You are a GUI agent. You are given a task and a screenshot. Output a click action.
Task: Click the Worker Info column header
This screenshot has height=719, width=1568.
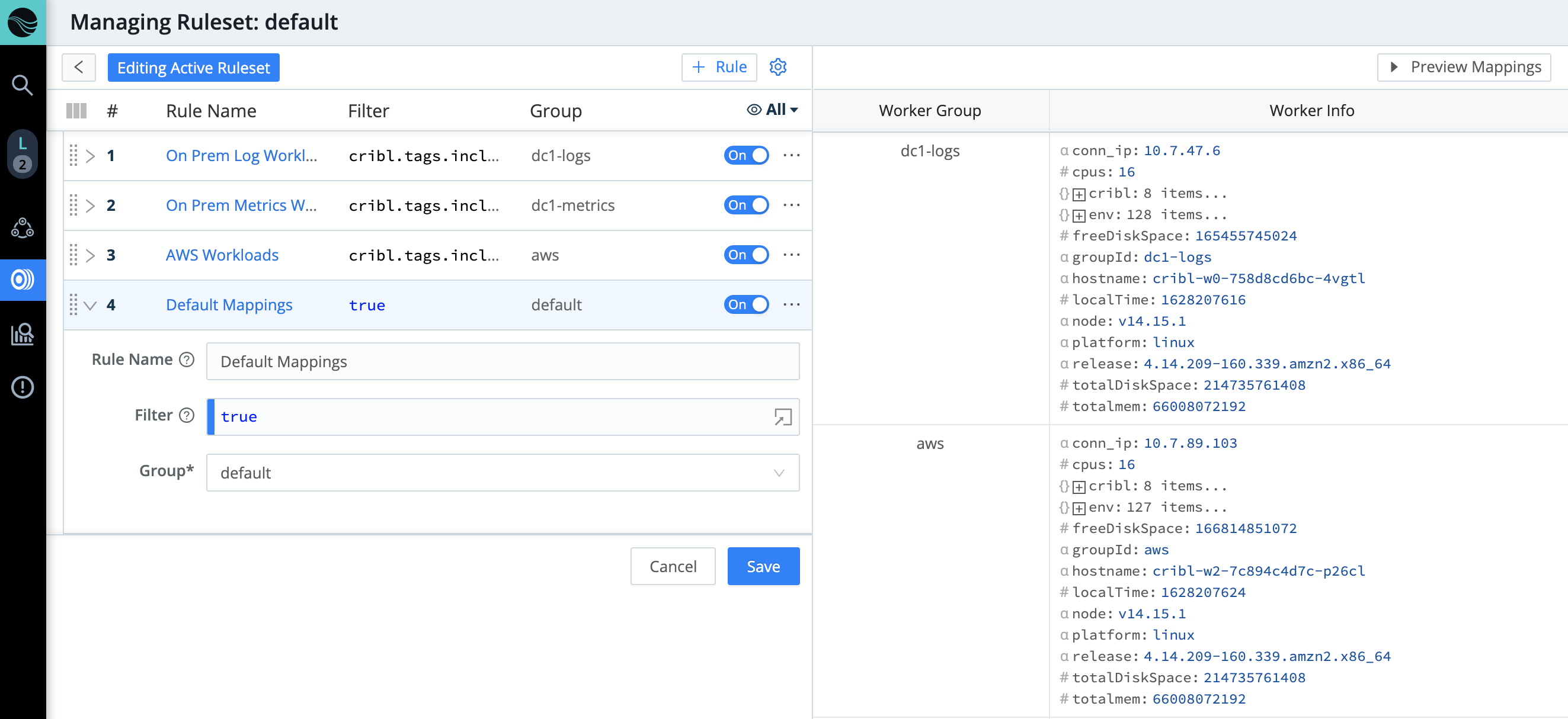1312,111
